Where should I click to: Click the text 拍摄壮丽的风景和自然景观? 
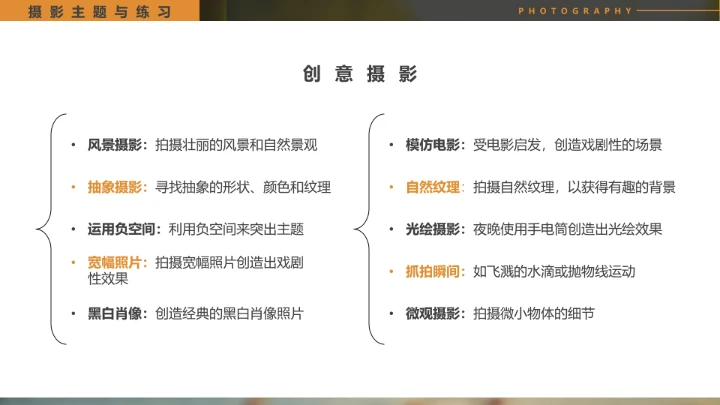(x=236, y=145)
